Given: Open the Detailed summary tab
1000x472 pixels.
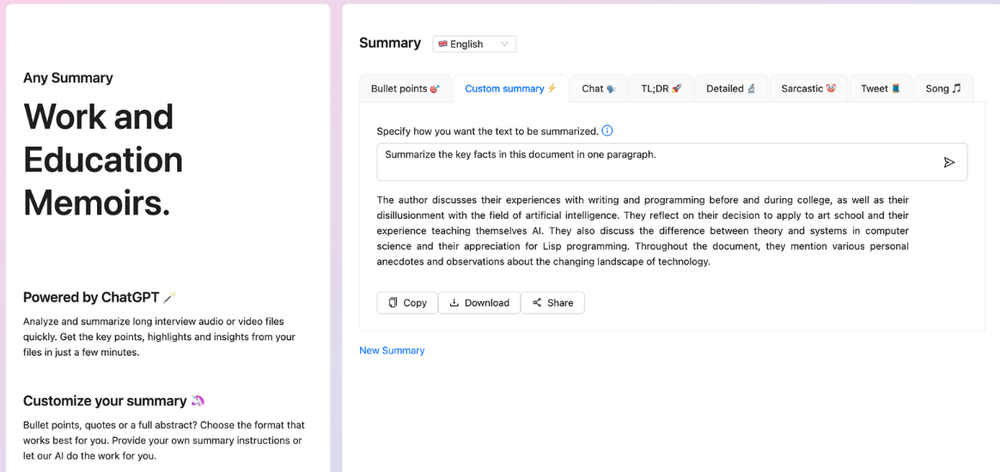Looking at the screenshot, I should [x=731, y=89].
